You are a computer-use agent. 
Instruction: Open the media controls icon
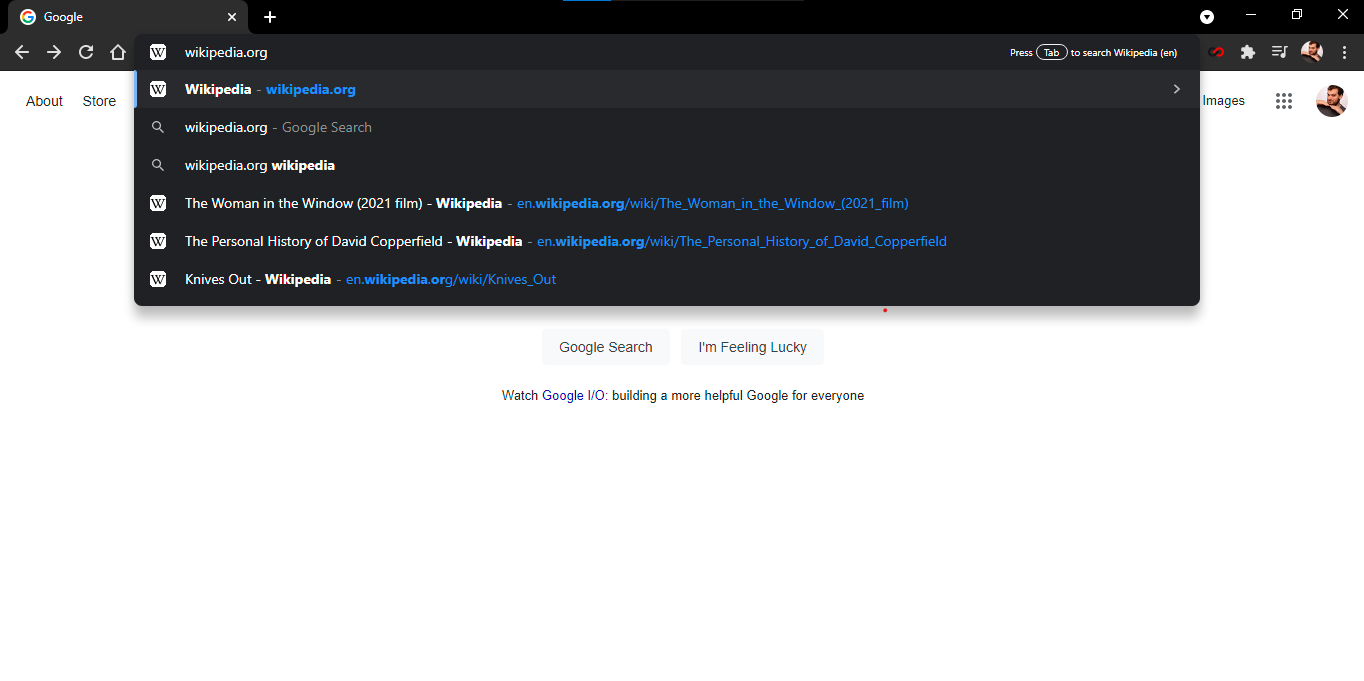tap(1279, 52)
